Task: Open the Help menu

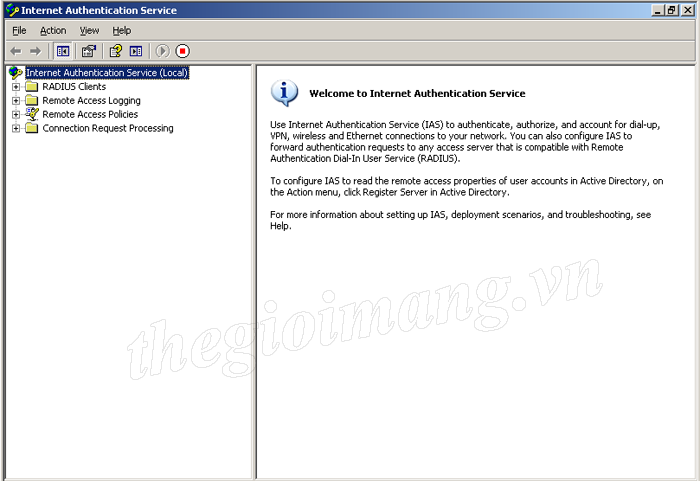Action: tap(121, 30)
